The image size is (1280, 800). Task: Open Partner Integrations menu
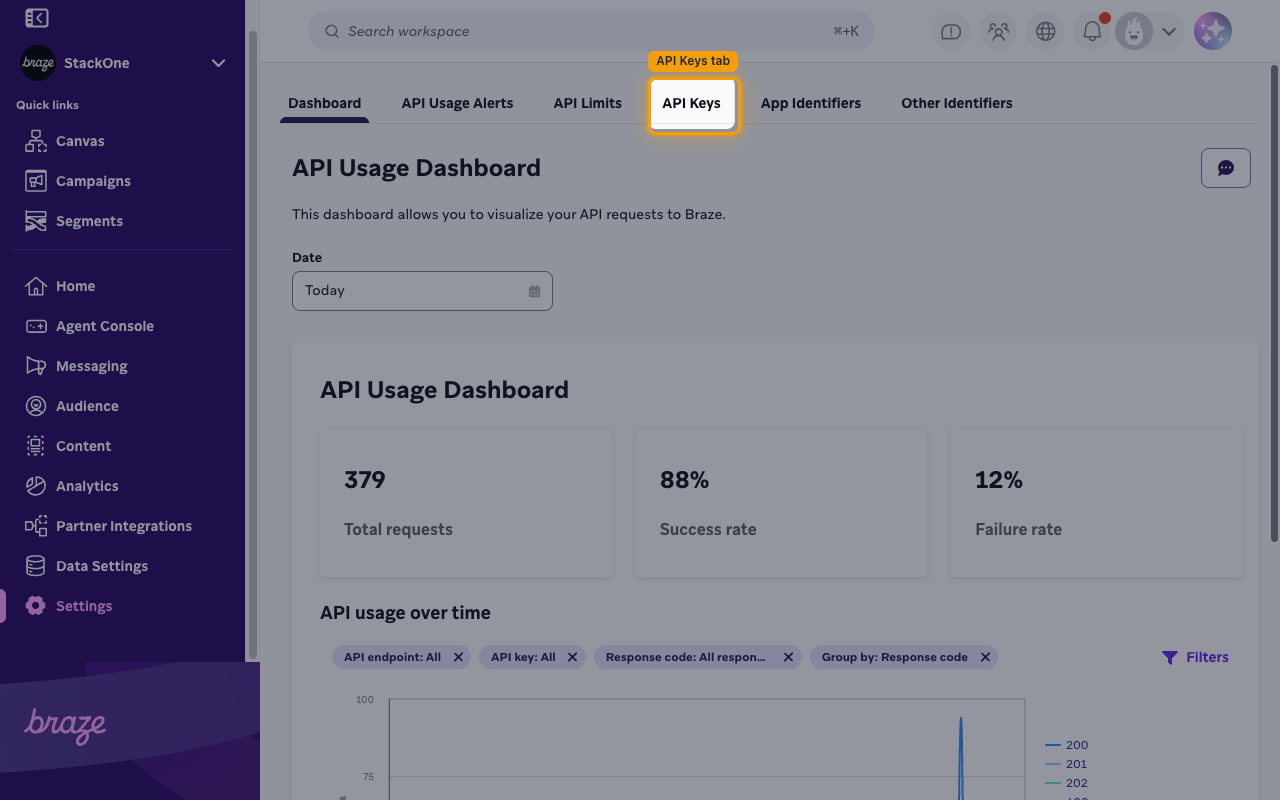pos(123,526)
